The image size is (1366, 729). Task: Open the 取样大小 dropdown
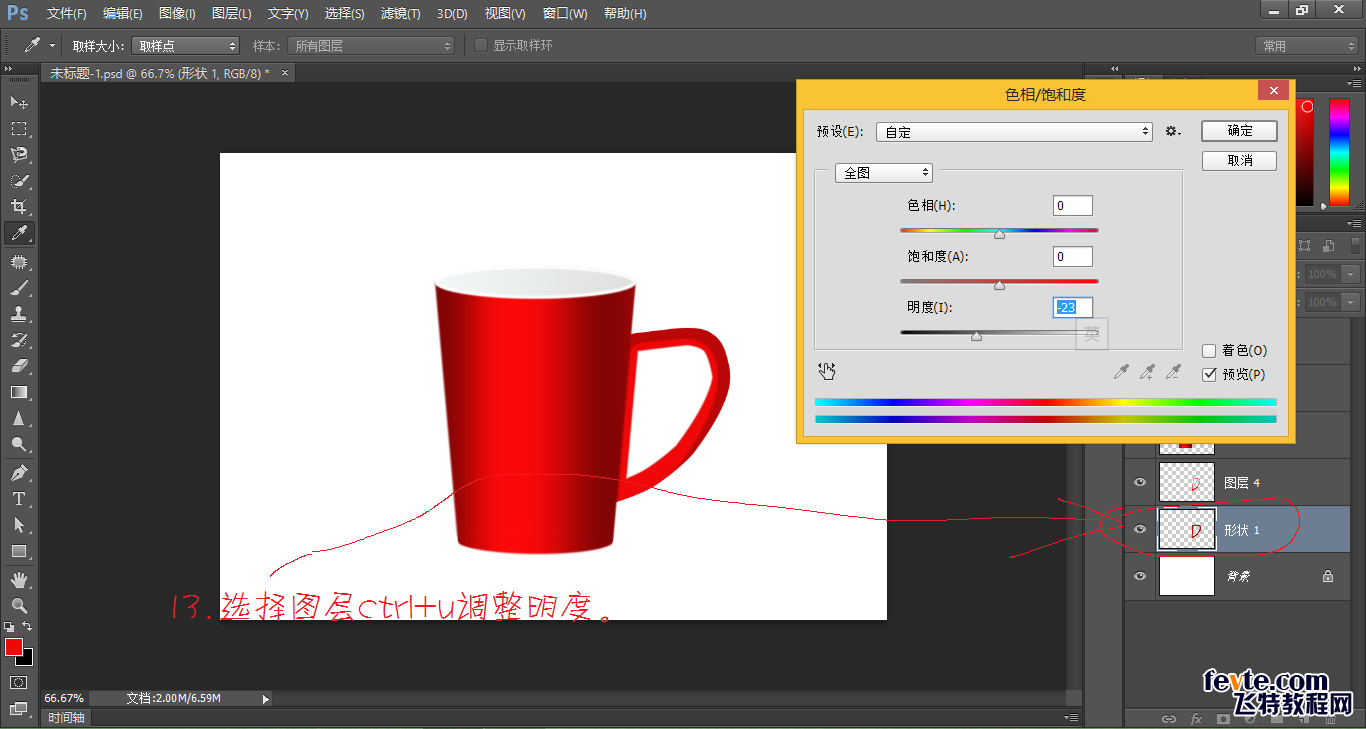click(186, 46)
